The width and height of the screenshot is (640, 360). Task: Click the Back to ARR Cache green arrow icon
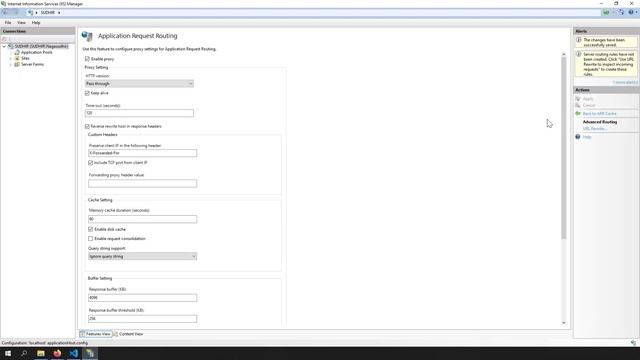click(578, 113)
